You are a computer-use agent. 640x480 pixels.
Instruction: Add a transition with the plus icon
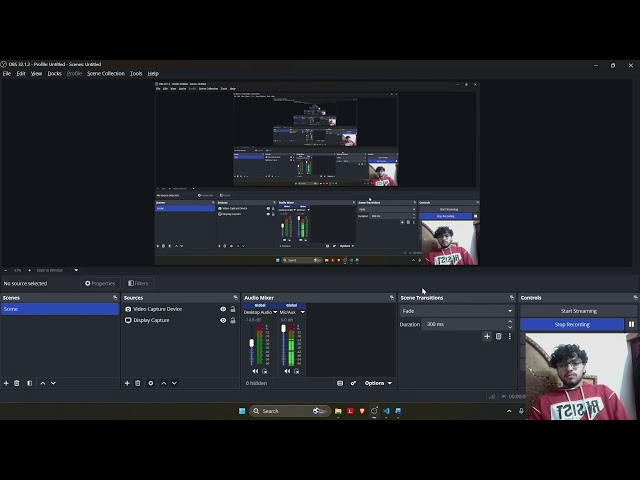click(487, 336)
